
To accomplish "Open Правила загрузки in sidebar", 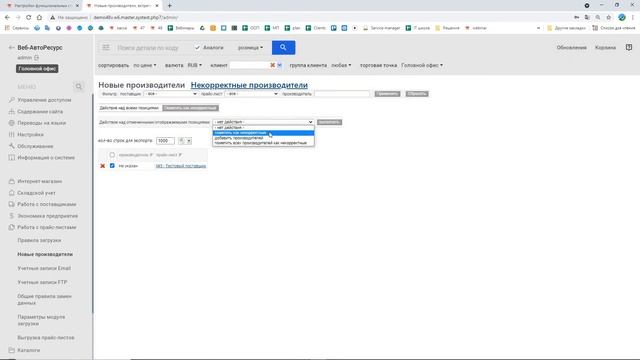I will 39,240.
